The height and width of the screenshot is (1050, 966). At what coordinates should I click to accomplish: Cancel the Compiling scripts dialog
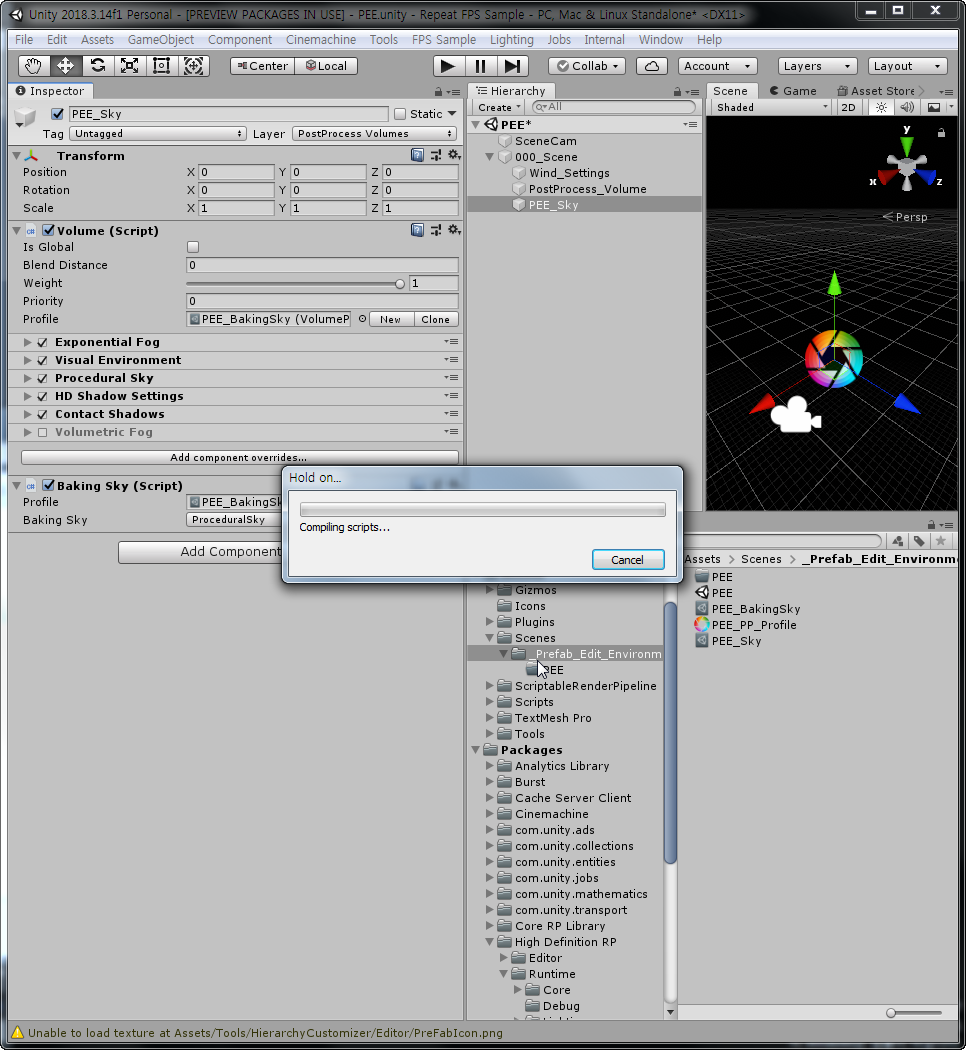click(x=627, y=560)
